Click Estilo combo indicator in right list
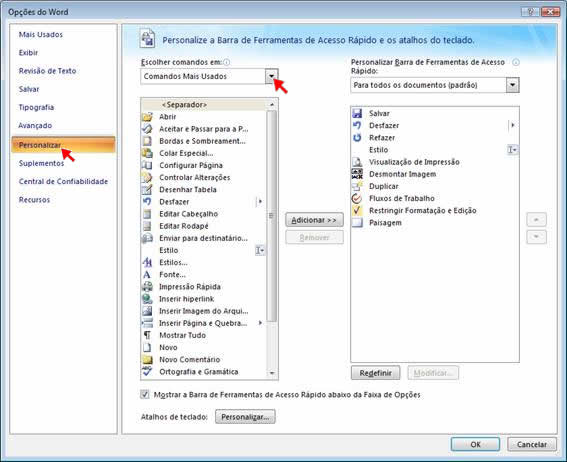The image size is (567, 462). pyautogui.click(x=512, y=150)
